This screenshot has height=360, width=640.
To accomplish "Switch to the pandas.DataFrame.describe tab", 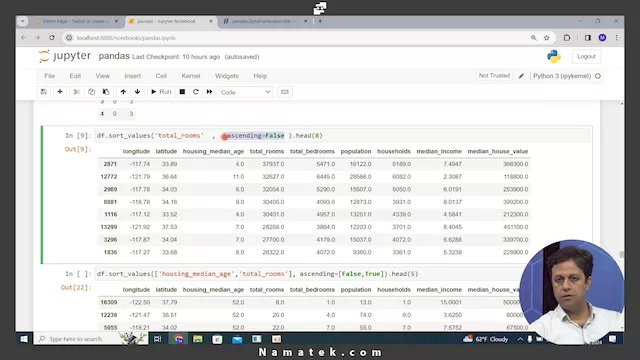I will [264, 21].
